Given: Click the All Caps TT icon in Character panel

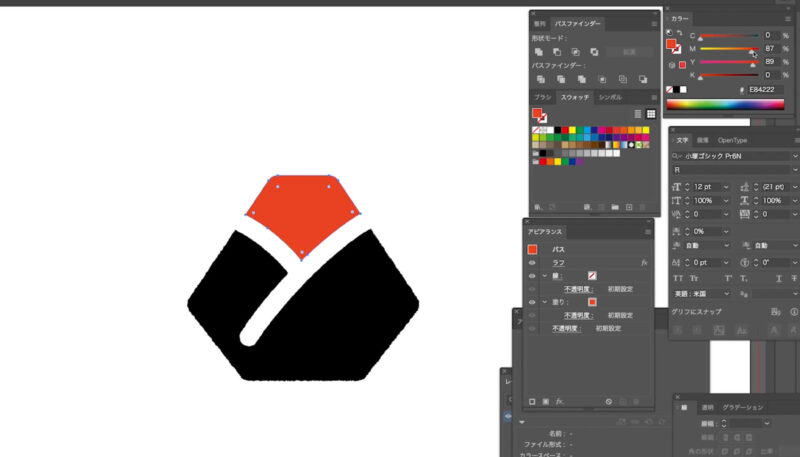Looking at the screenshot, I should pyautogui.click(x=678, y=278).
